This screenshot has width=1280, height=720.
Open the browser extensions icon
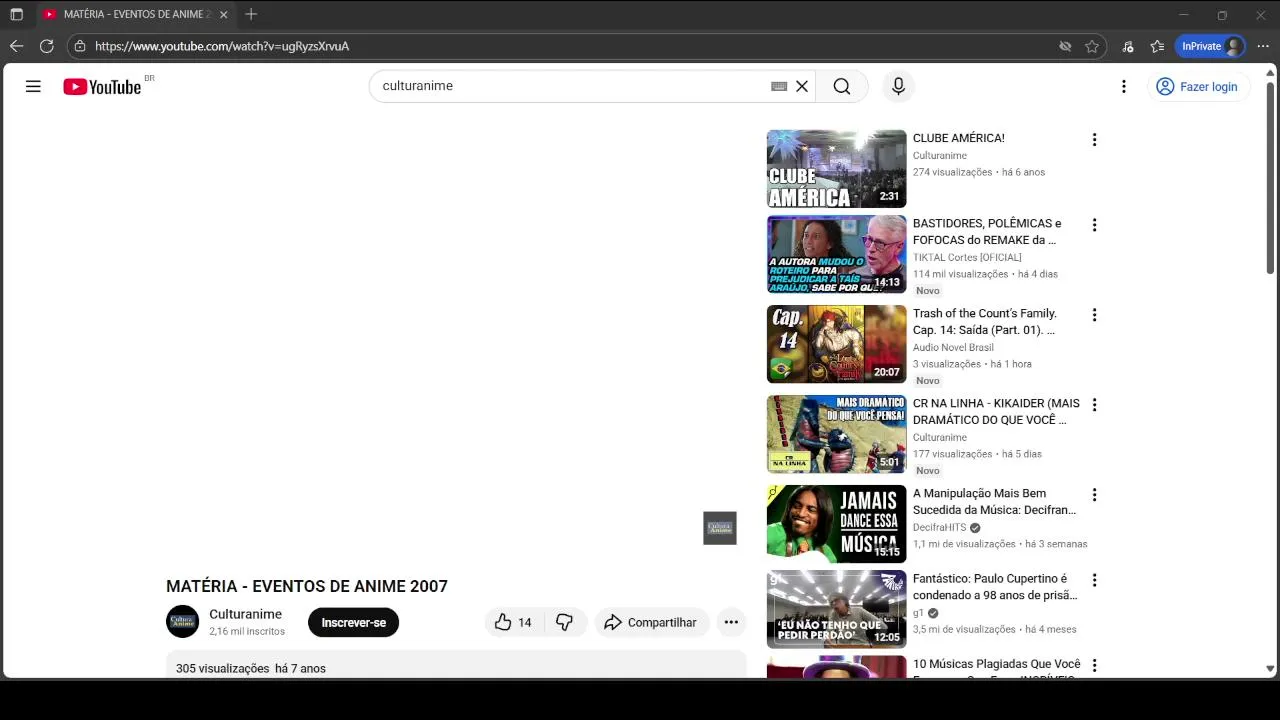(x=1128, y=46)
